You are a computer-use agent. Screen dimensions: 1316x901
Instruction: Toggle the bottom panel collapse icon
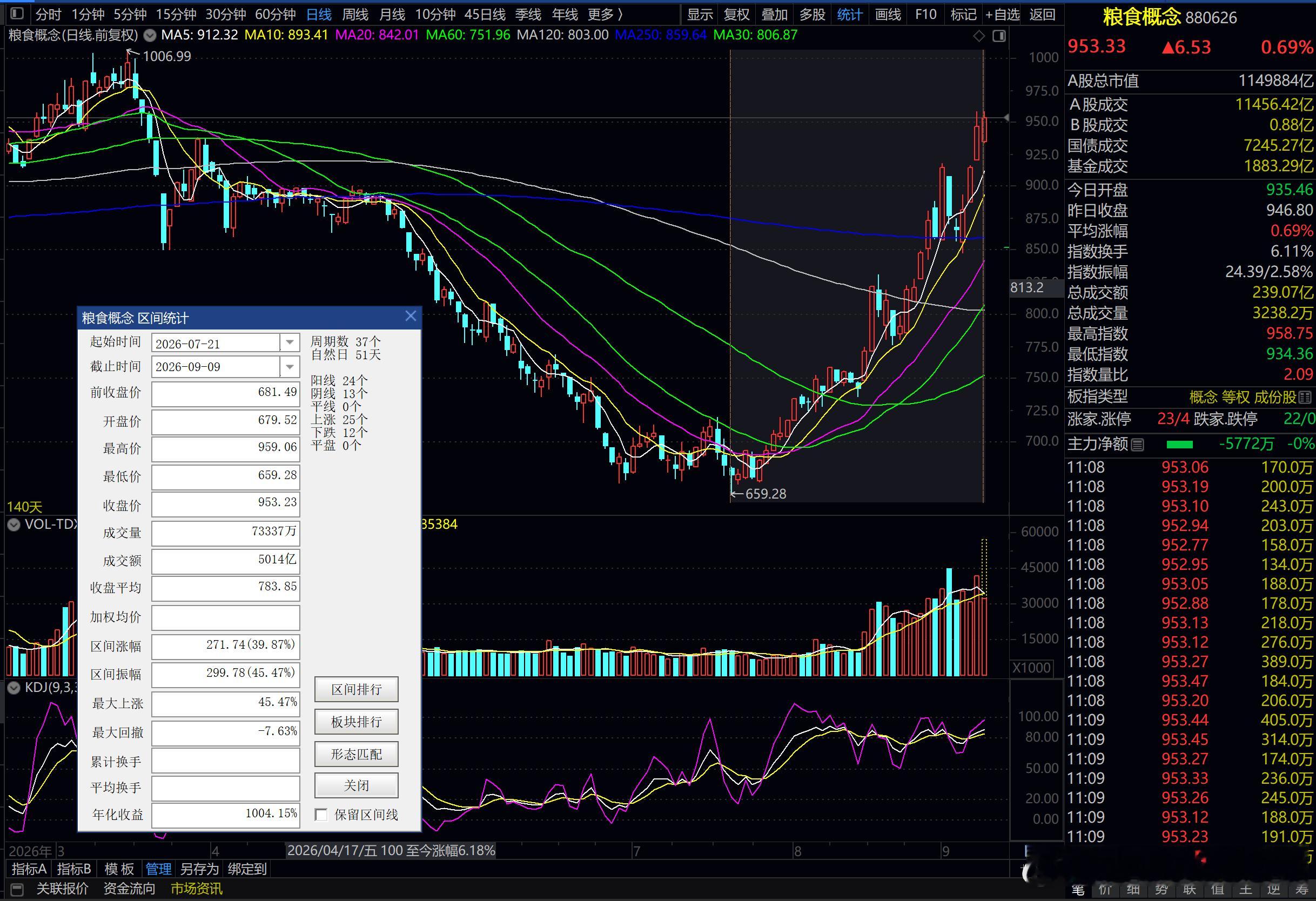pos(17,889)
